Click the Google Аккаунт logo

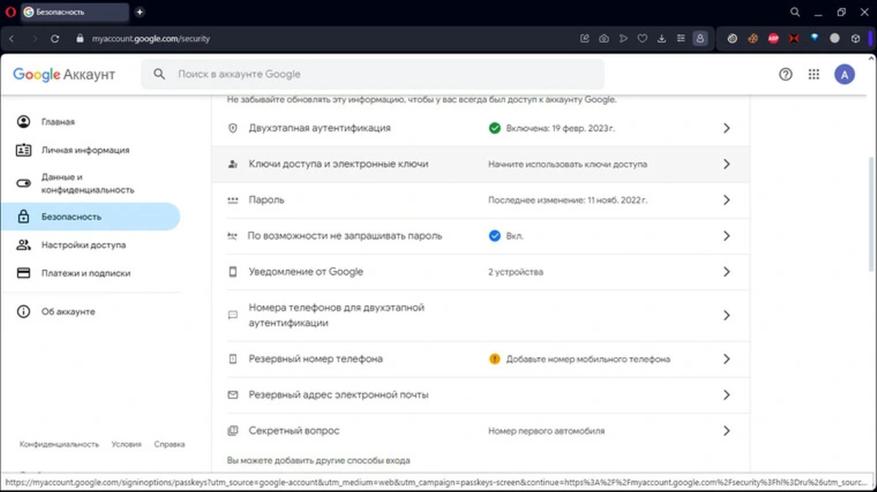64,74
